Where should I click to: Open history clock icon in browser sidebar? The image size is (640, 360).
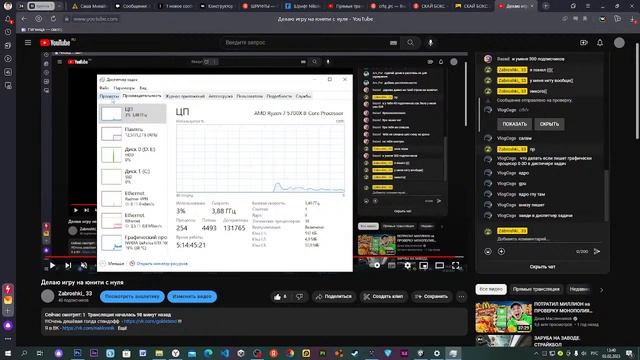point(8,32)
